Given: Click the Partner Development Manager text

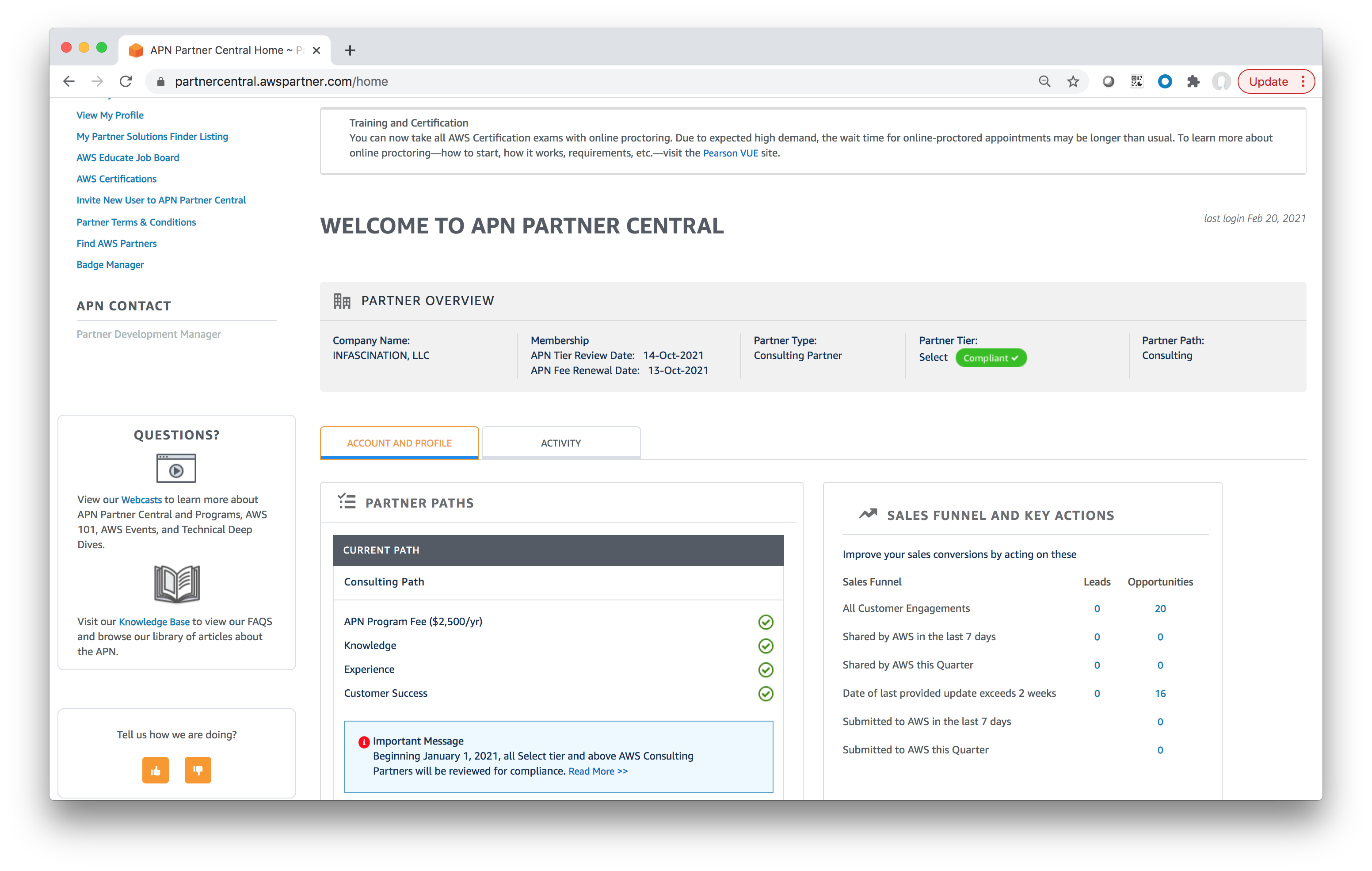Looking at the screenshot, I should (x=149, y=335).
